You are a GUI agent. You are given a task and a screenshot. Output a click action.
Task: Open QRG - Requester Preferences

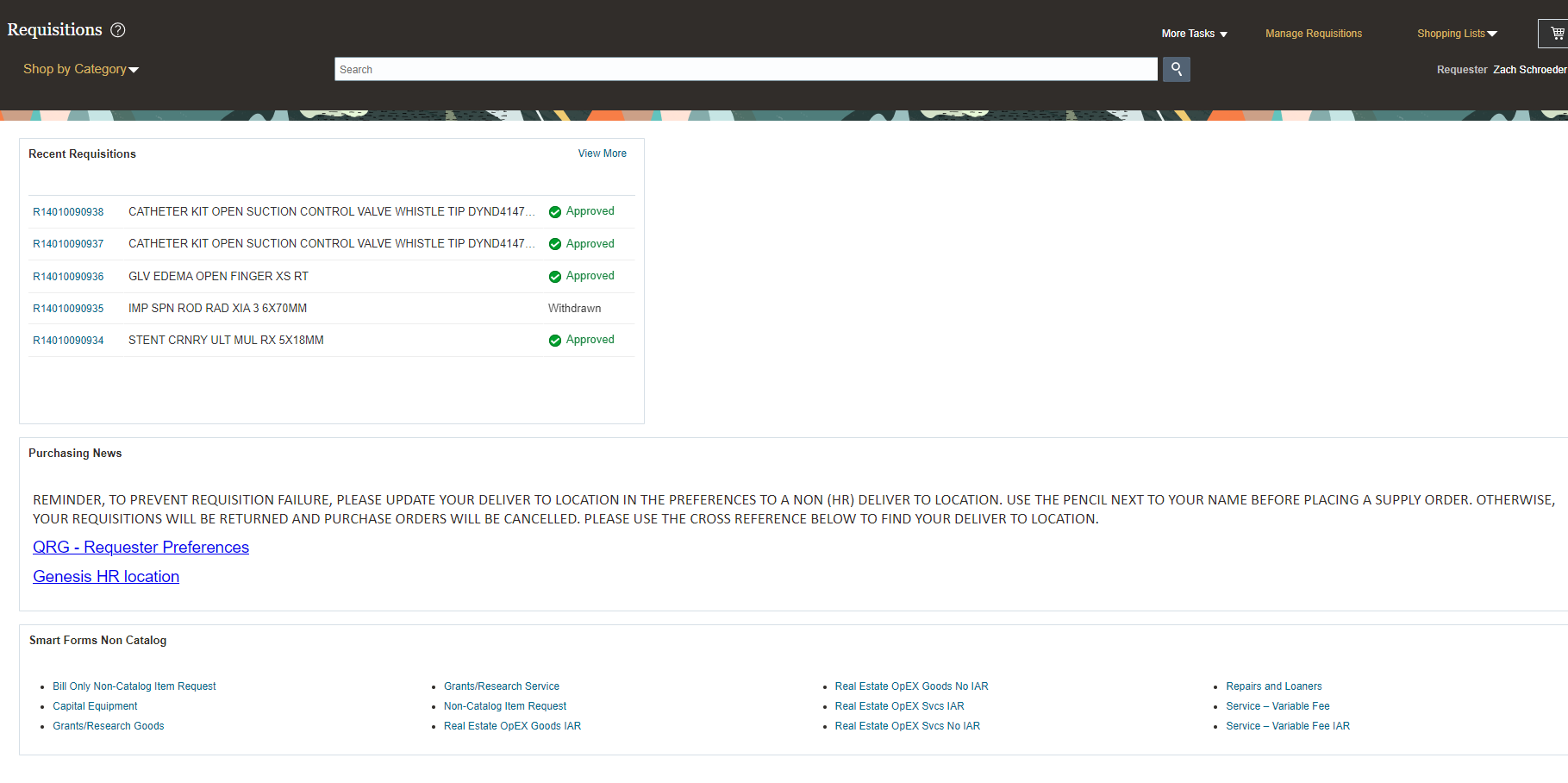click(141, 547)
